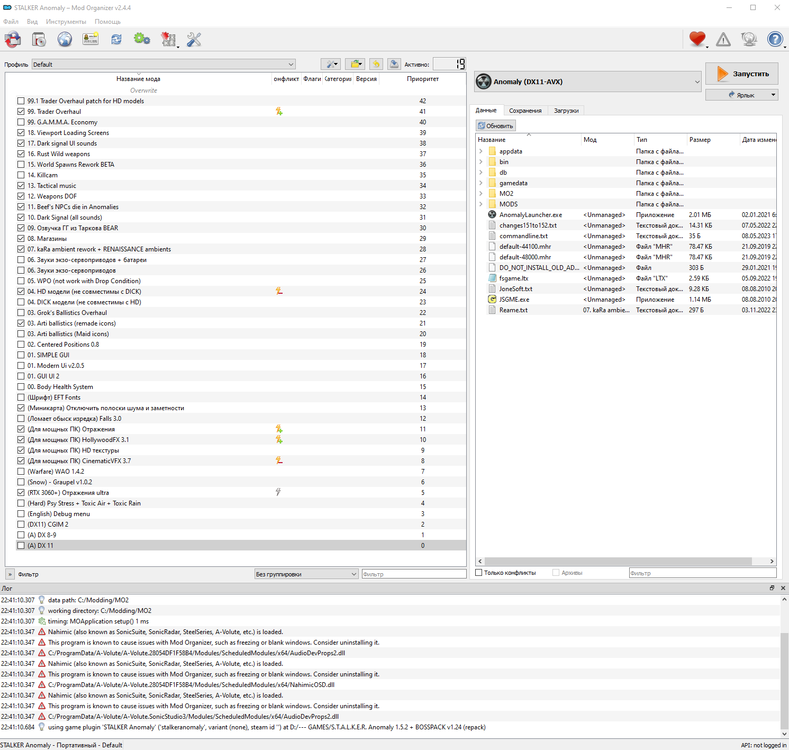This screenshot has width=789, height=750.
Task: Click the Restore backup yellow arrow icon
Action: 376,64
